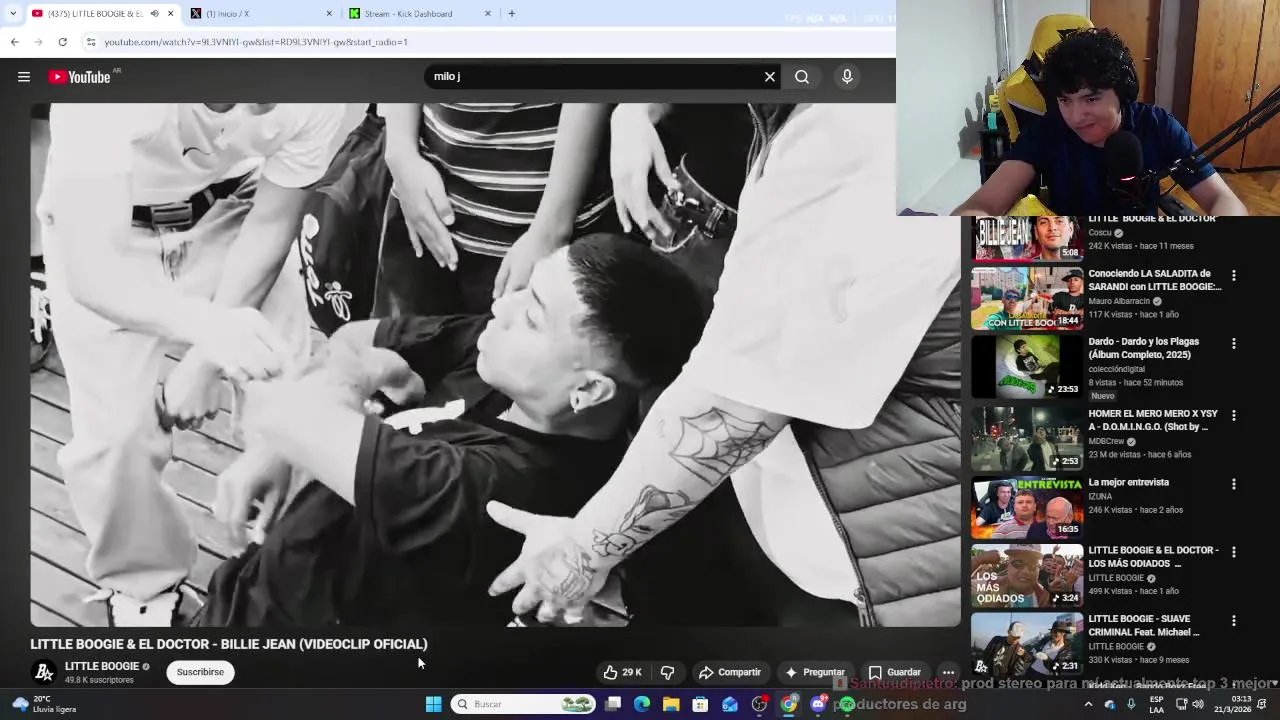Close the Inicio / X tab

(x=329, y=14)
